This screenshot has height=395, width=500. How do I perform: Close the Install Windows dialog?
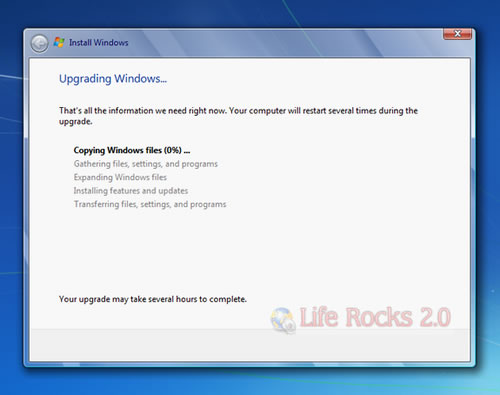coord(457,34)
